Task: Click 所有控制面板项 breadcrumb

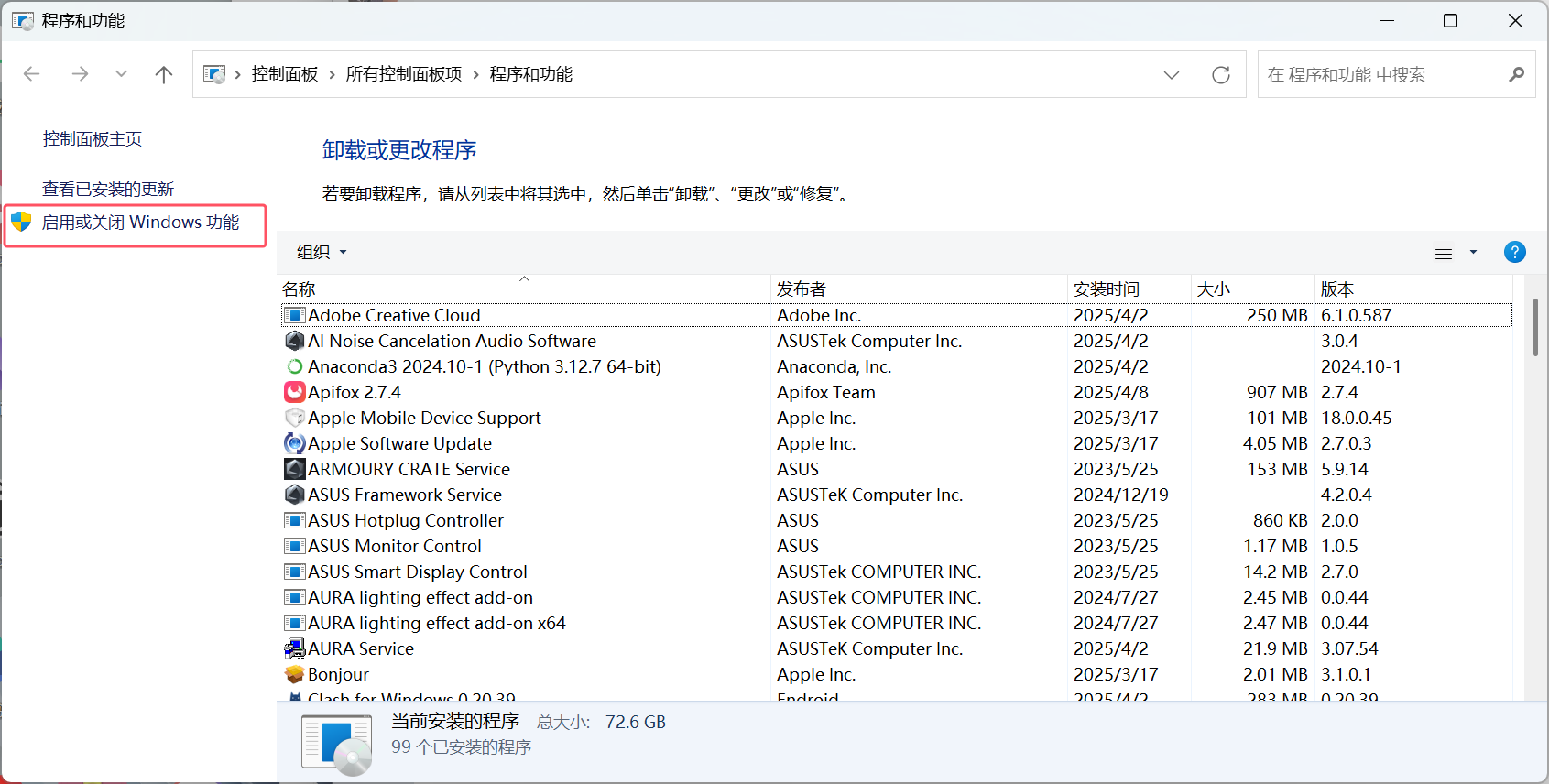Action: [404, 74]
